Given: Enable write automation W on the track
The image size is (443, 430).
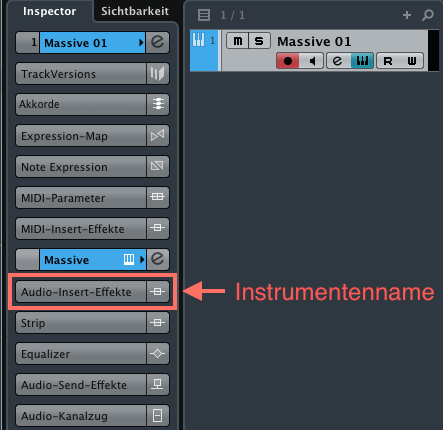Looking at the screenshot, I should tap(412, 61).
